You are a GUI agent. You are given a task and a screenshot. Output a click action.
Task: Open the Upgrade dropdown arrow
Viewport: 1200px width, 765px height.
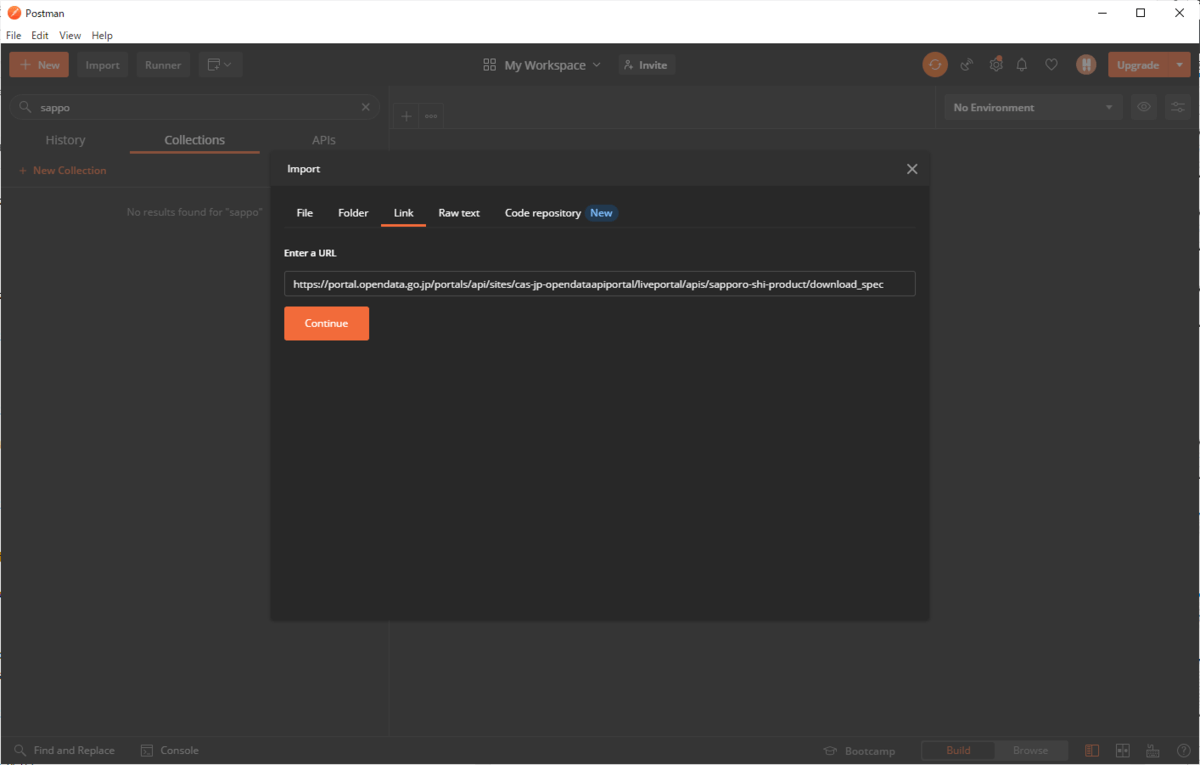pos(1180,65)
